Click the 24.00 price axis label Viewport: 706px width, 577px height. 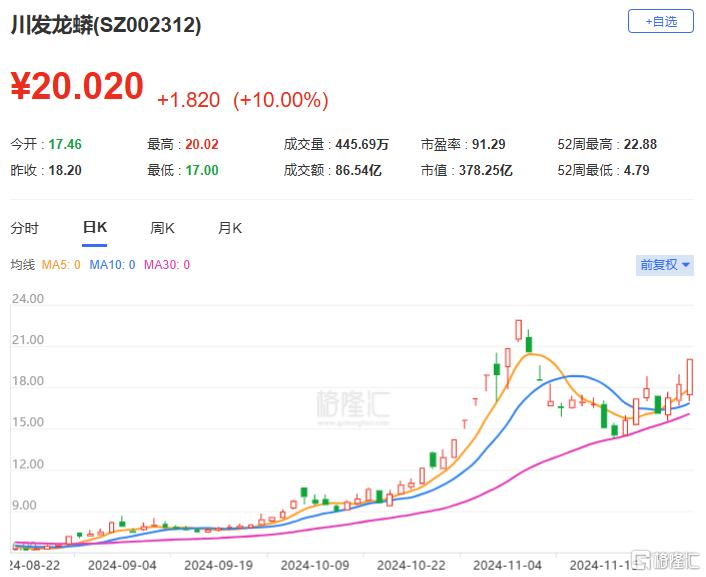coord(28,299)
